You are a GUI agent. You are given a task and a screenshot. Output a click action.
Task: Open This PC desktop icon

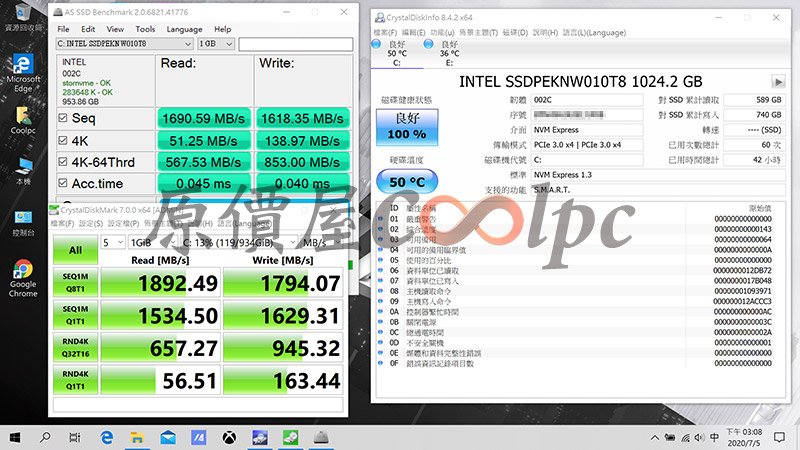coord(23,172)
